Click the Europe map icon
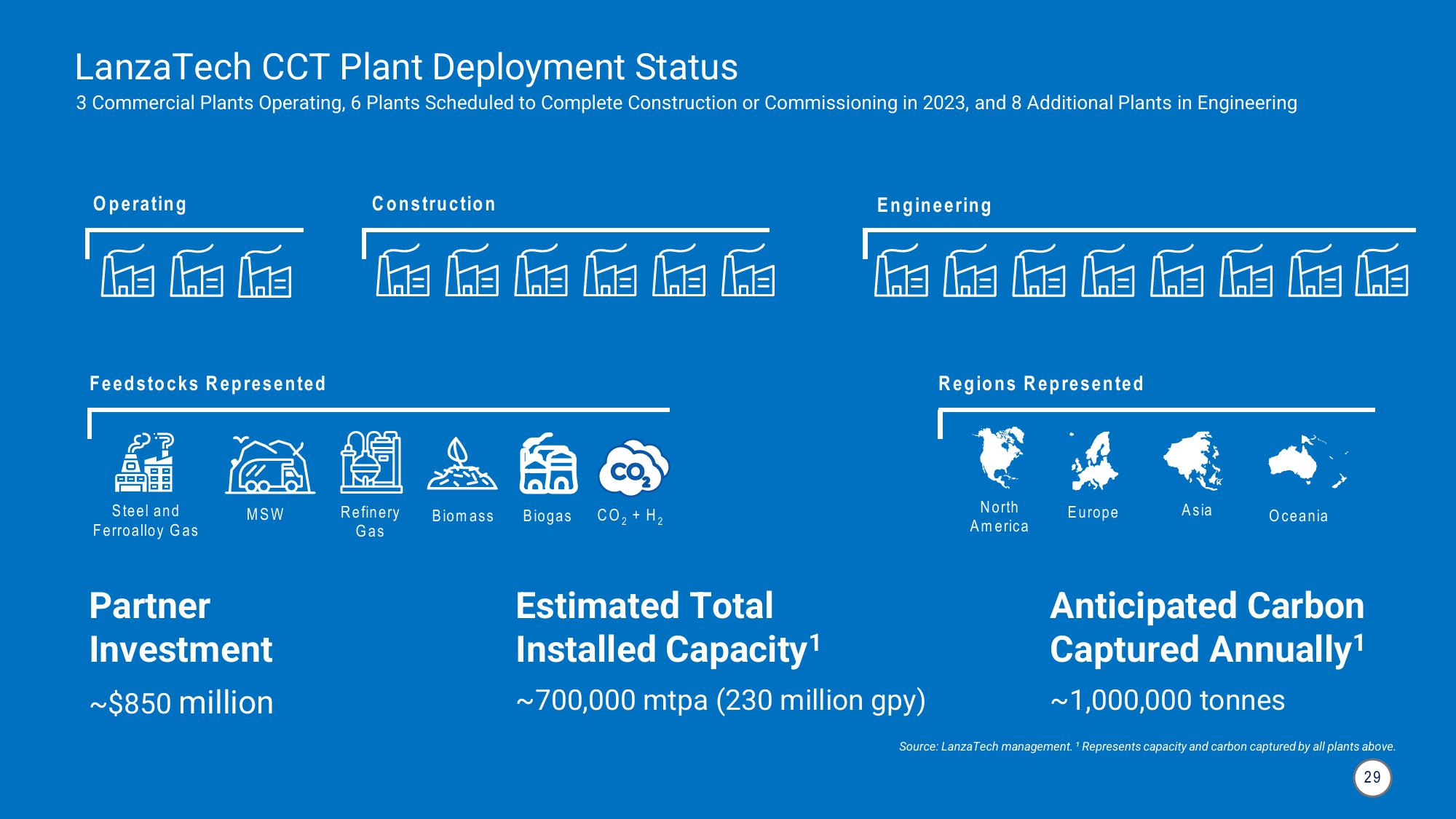The width and height of the screenshot is (1456, 819). click(1094, 461)
